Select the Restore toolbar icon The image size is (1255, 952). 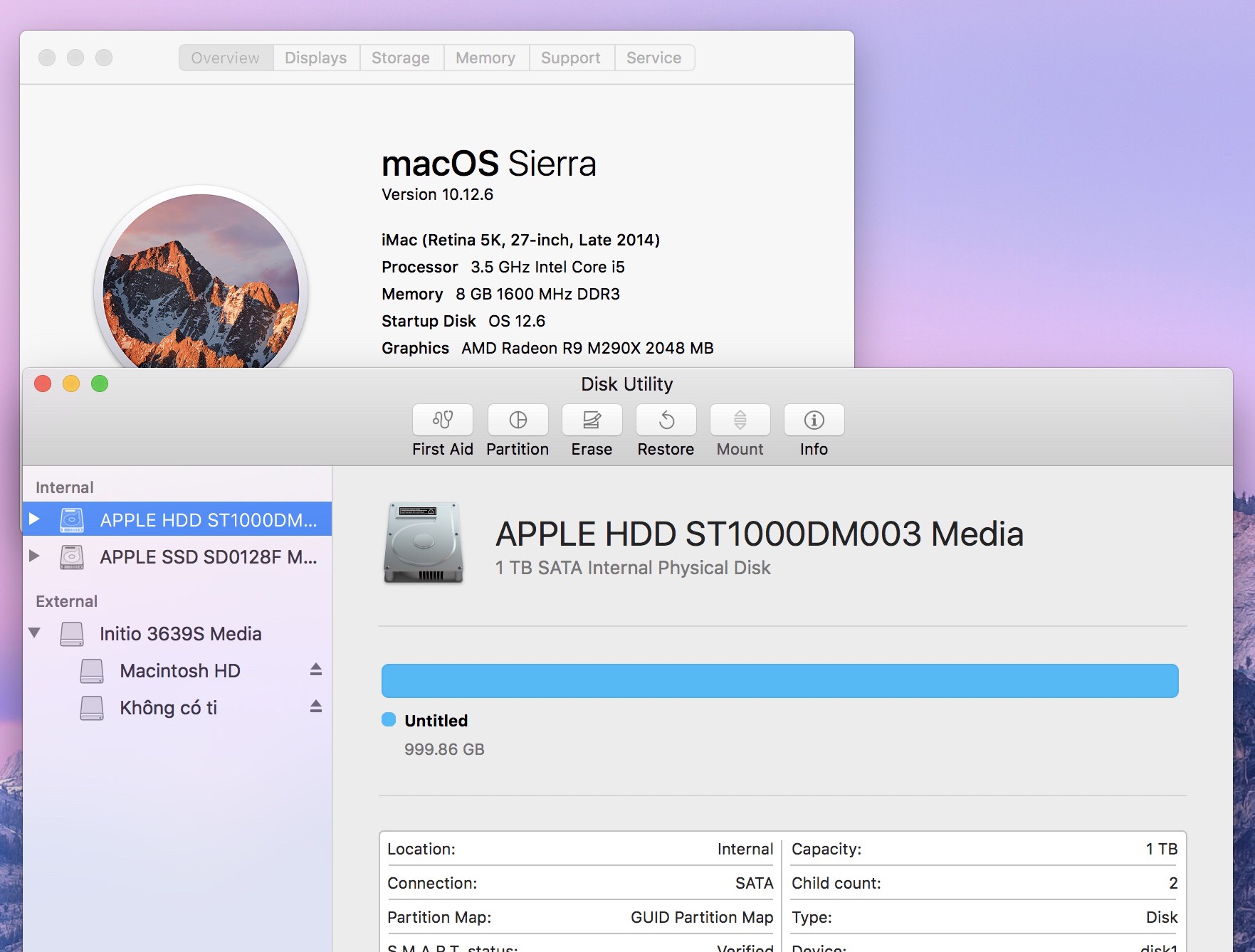tap(666, 420)
